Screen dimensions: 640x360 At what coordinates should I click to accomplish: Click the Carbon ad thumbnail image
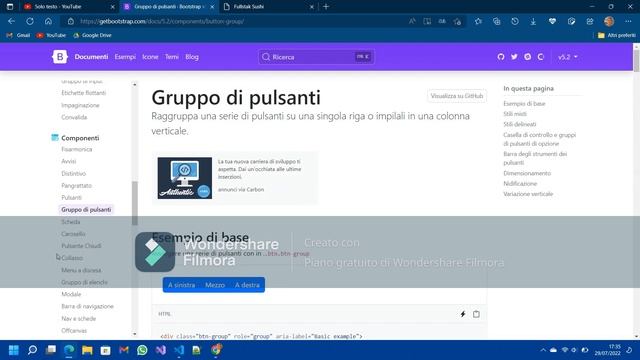185,178
